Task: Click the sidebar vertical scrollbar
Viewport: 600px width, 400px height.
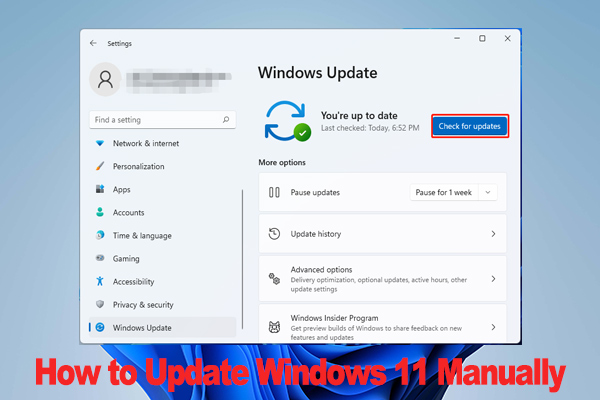Action: click(242, 259)
